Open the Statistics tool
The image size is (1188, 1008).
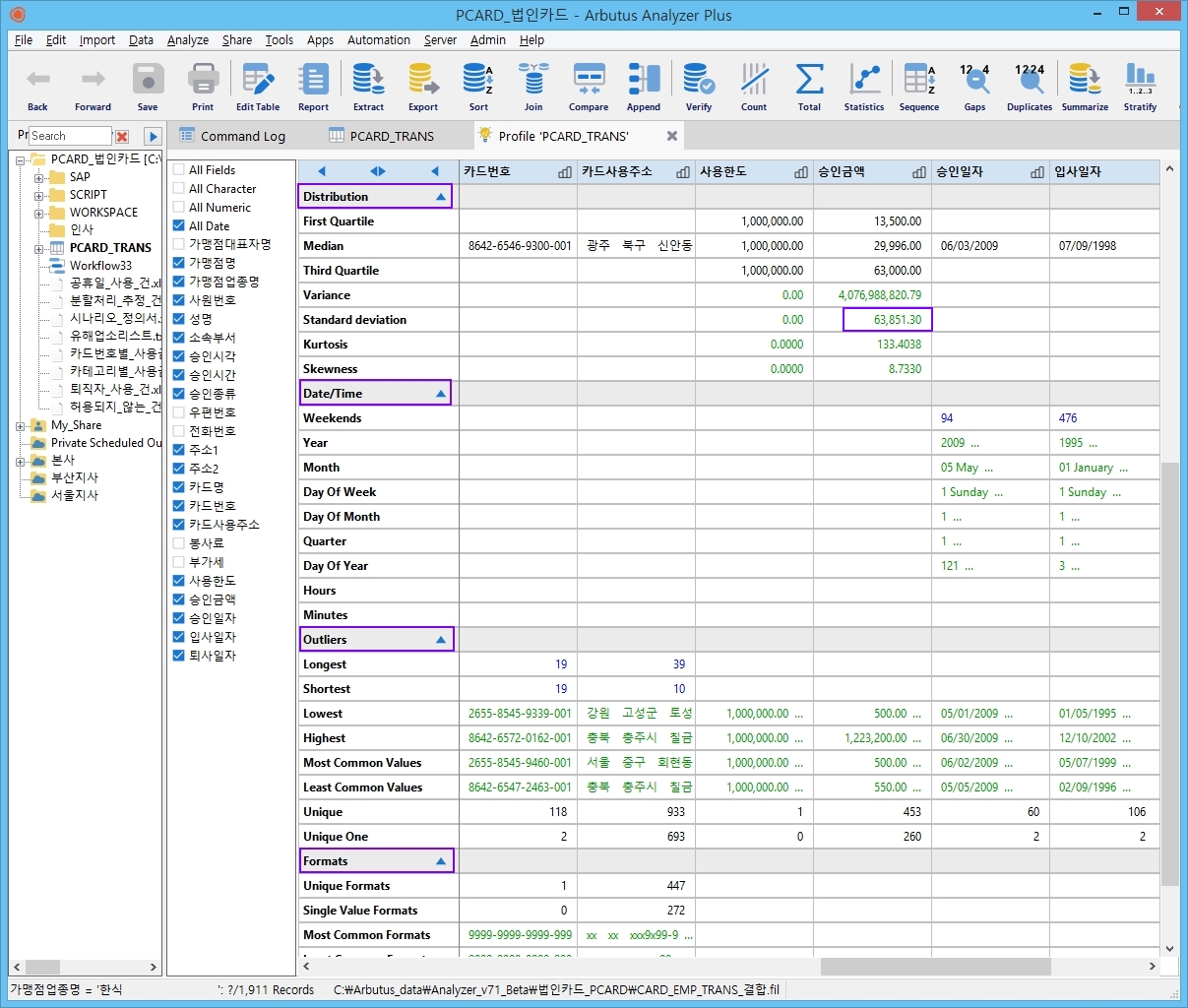pos(864,85)
